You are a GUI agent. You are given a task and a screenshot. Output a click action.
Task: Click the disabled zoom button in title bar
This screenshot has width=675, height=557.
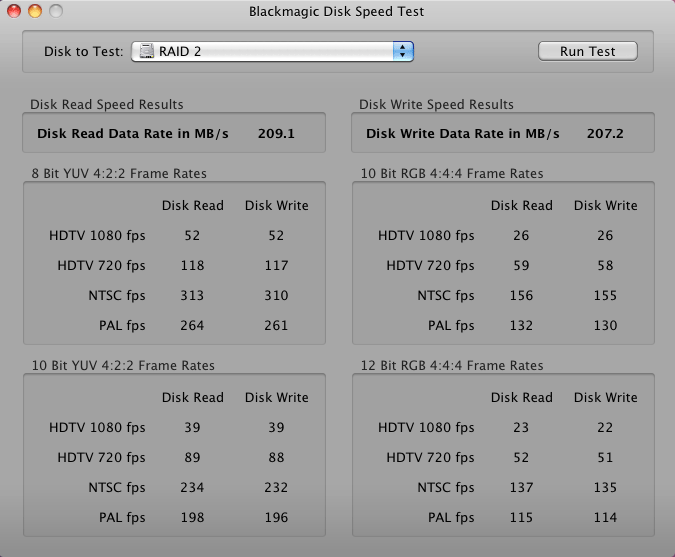tap(56, 11)
